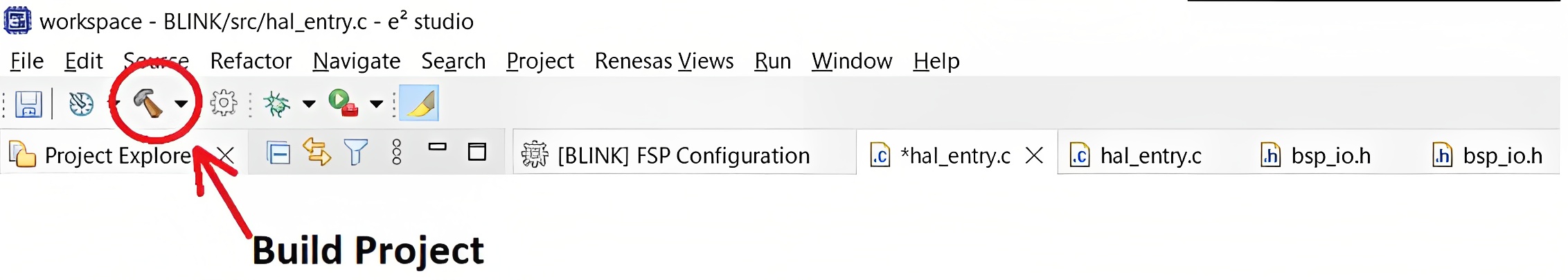
Task: Launch Debug with the bug icon
Action: 276,104
